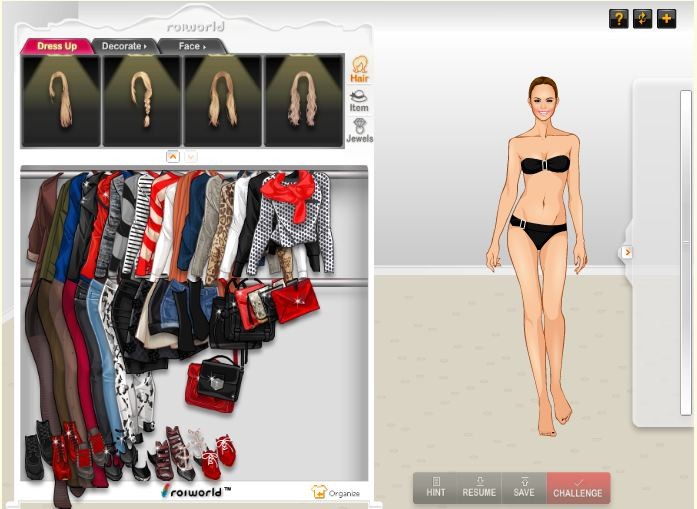Select the long wavy hairstyle thumbnail
The height and width of the screenshot is (509, 697).
tap(303, 100)
